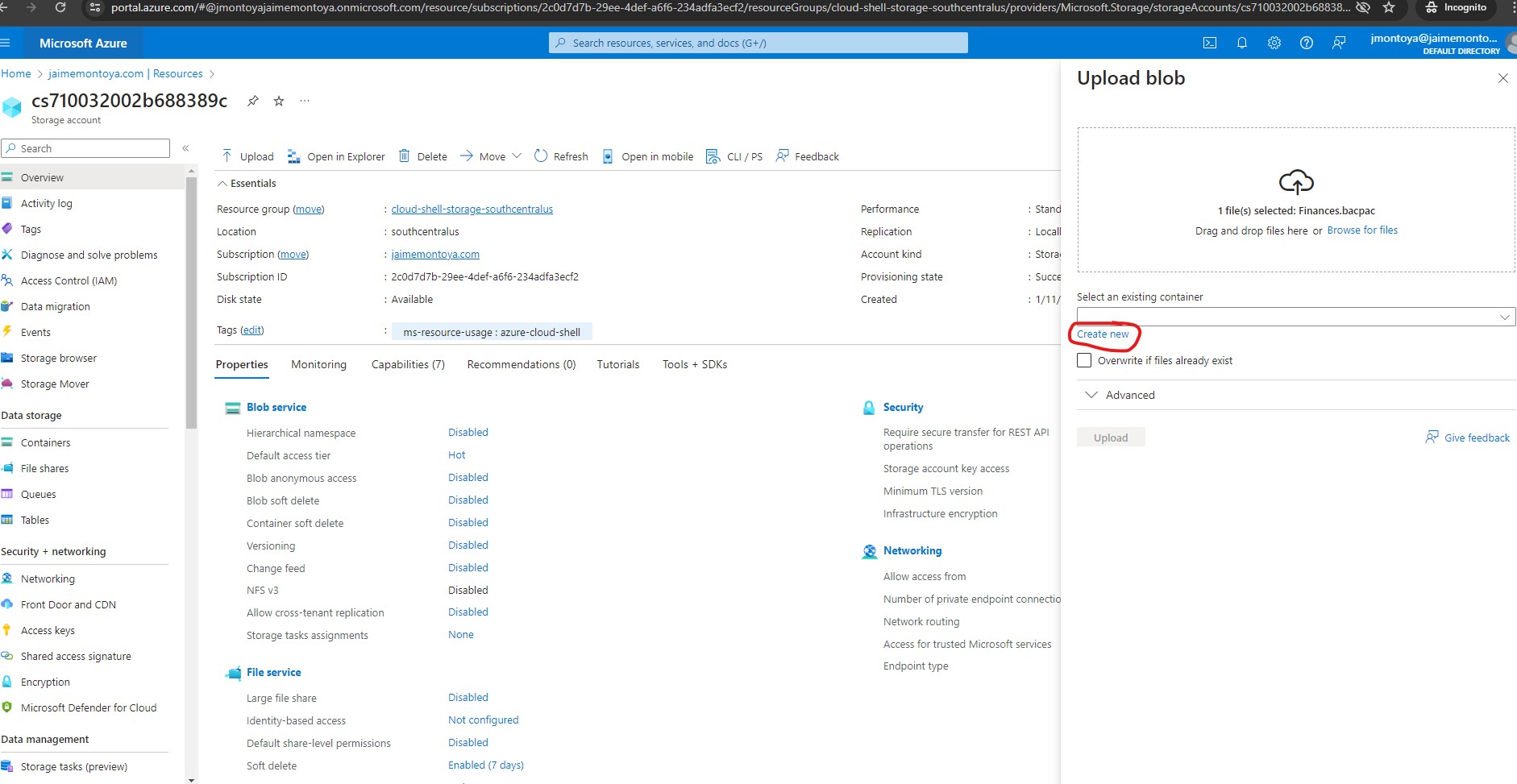The width and height of the screenshot is (1517, 784).
Task: Open the Cloud Shell icon in top bar
Action: coord(1210,44)
